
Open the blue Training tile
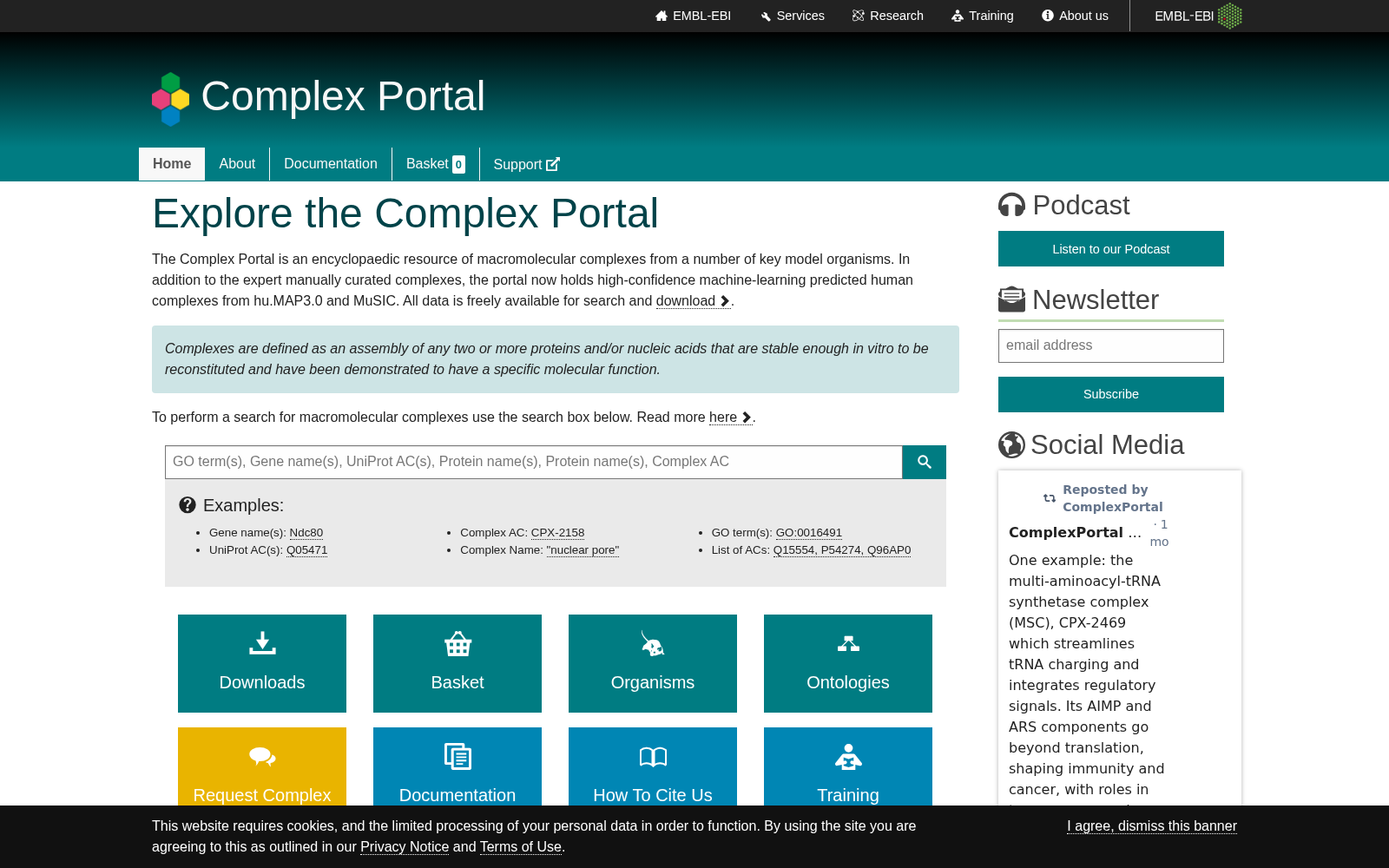[x=848, y=766]
